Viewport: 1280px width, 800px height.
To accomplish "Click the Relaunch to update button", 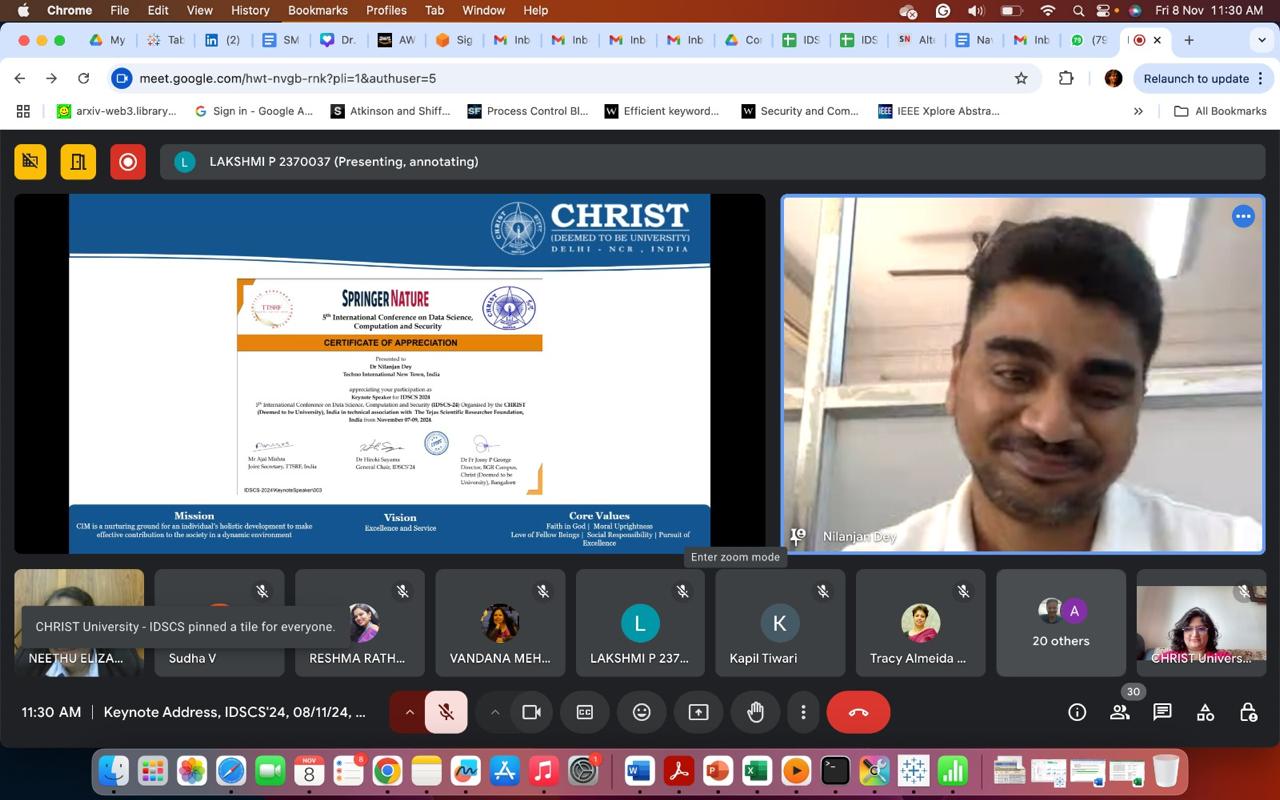I will pyautogui.click(x=1196, y=78).
